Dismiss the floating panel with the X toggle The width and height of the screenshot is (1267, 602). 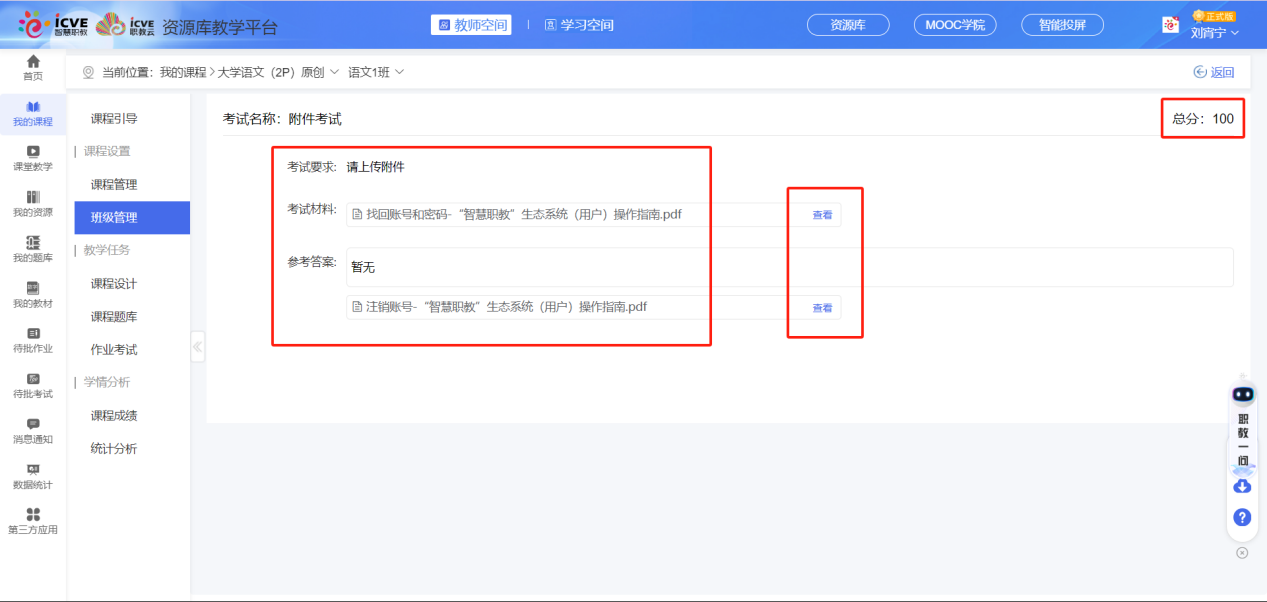pyautogui.click(x=1241, y=551)
